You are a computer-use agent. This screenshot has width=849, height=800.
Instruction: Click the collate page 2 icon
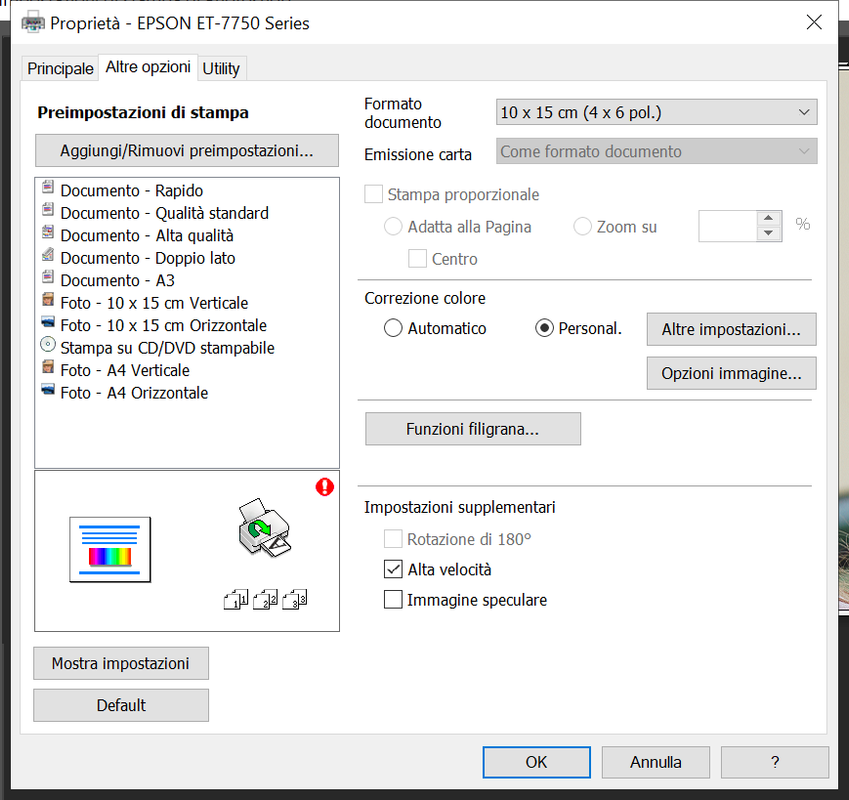[x=265, y=600]
